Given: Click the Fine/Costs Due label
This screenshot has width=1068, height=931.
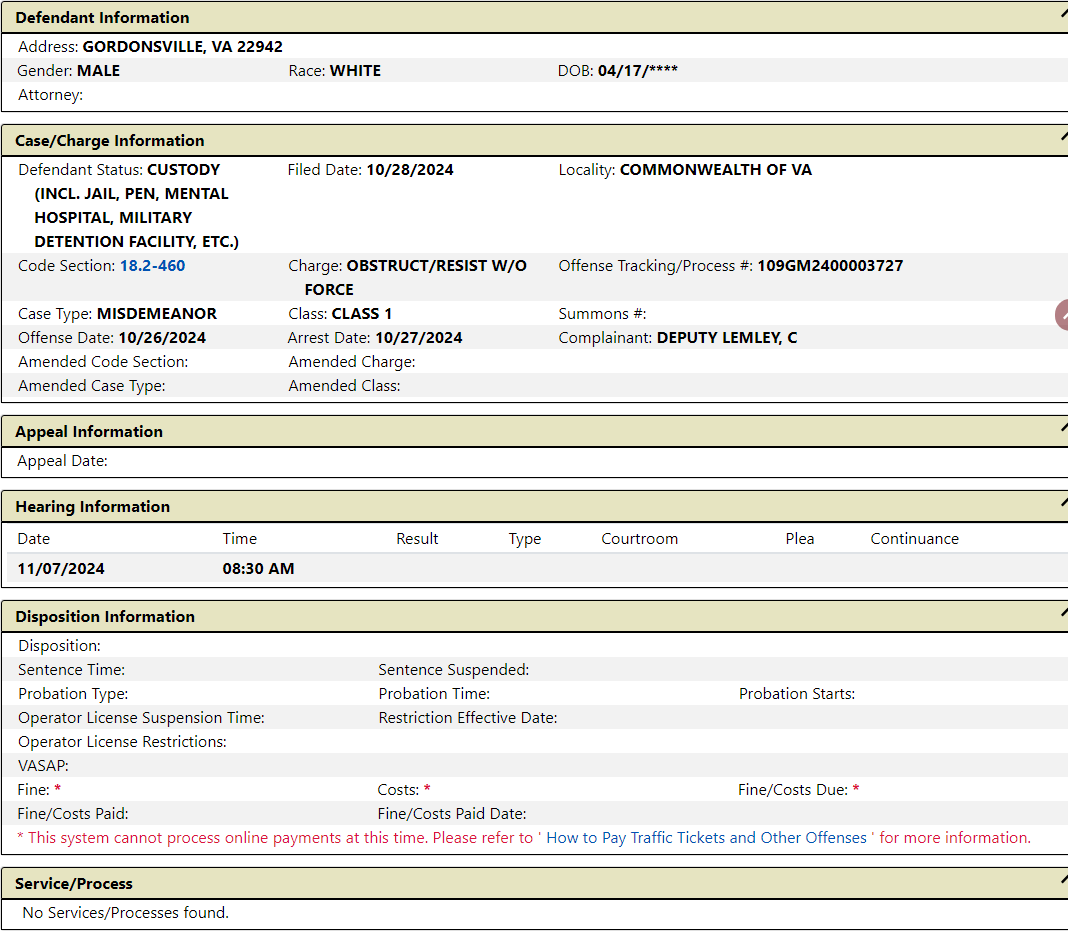Looking at the screenshot, I should pyautogui.click(x=793, y=790).
